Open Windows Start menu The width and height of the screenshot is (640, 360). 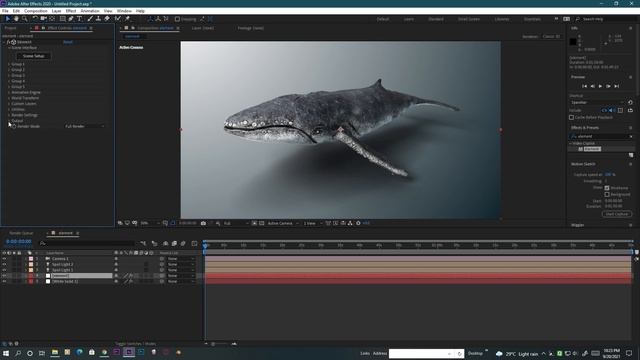[x=6, y=353]
